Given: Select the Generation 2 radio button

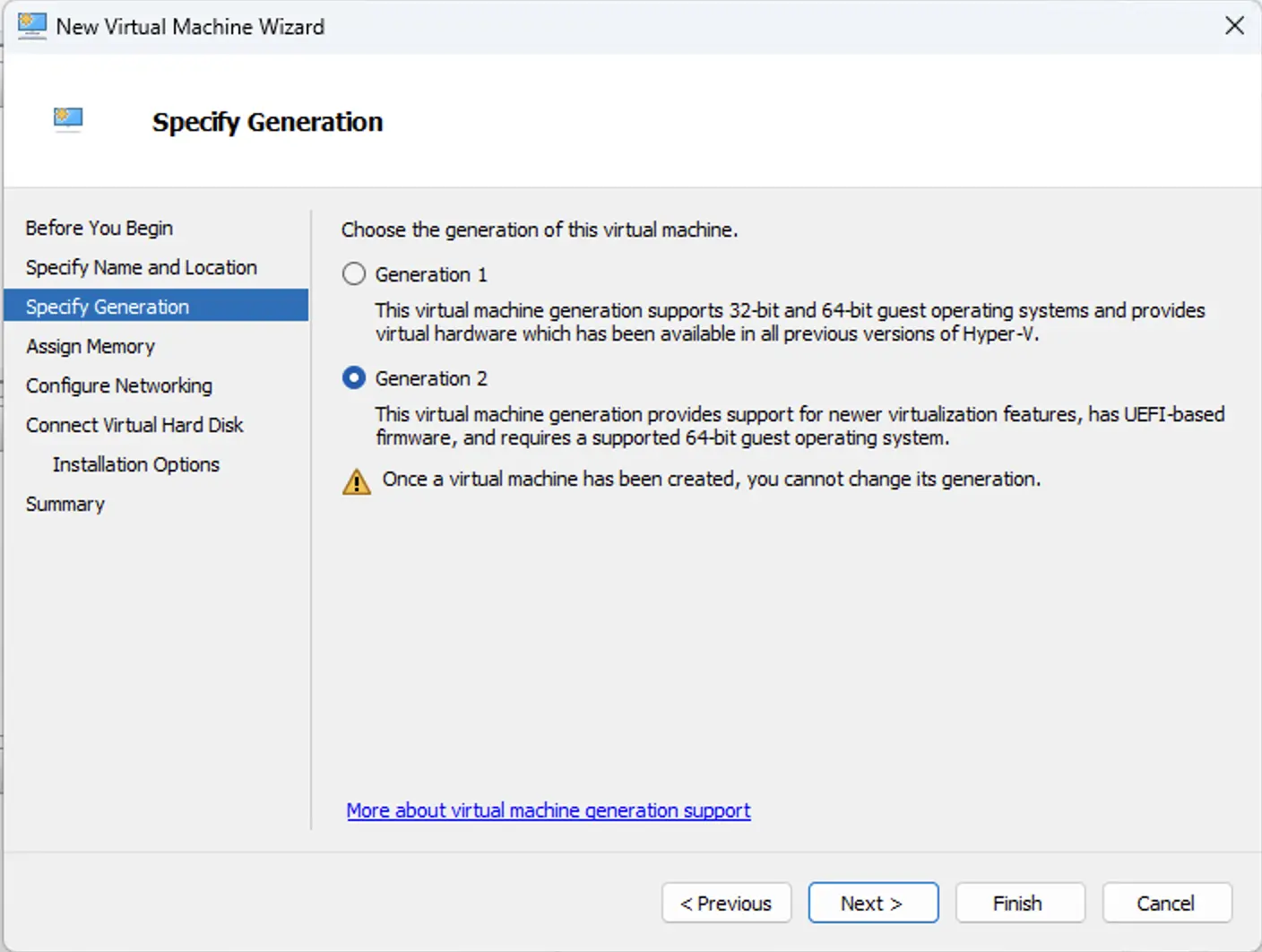Looking at the screenshot, I should pyautogui.click(x=354, y=377).
